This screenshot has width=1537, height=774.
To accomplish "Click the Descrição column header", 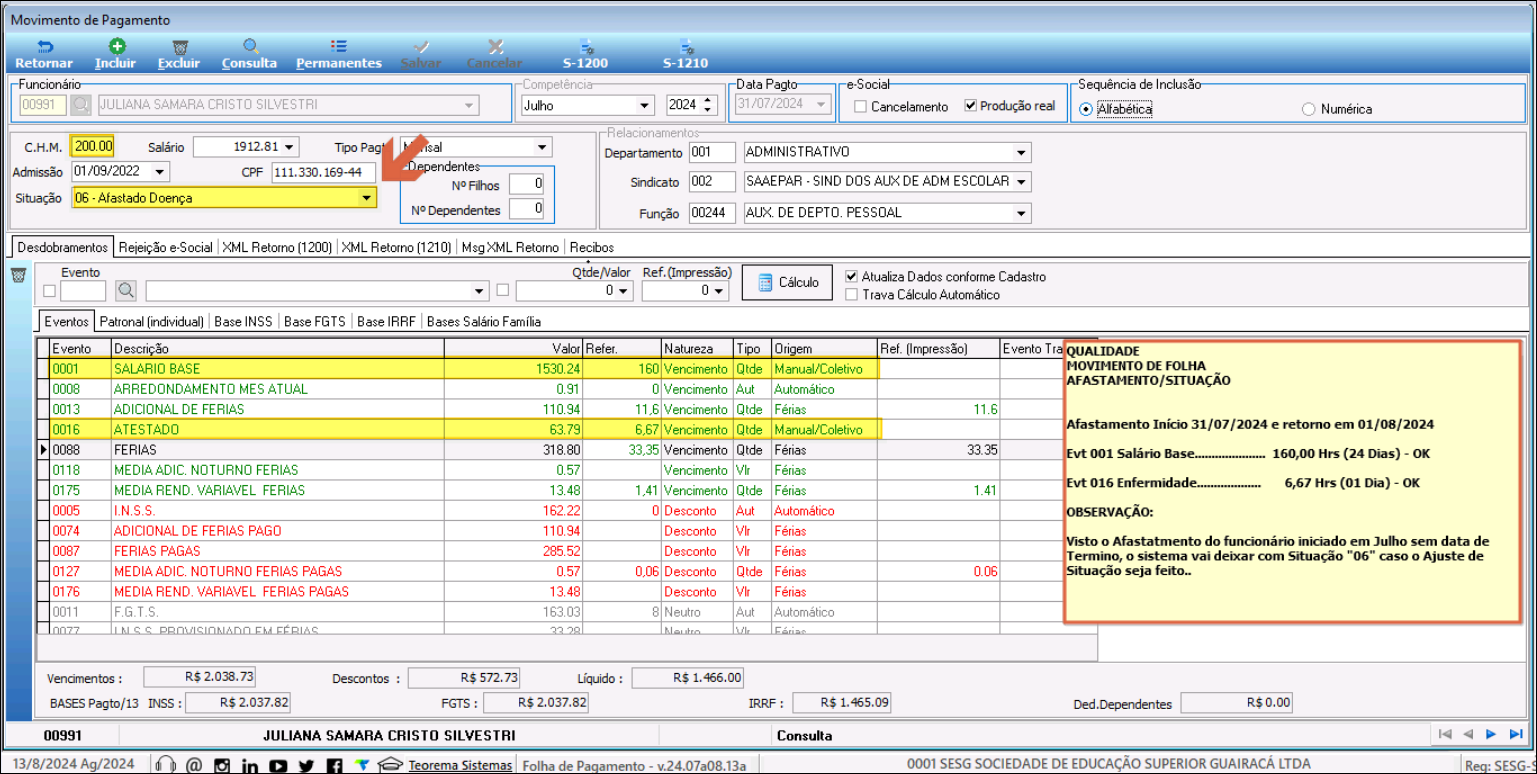I will pyautogui.click(x=277, y=348).
